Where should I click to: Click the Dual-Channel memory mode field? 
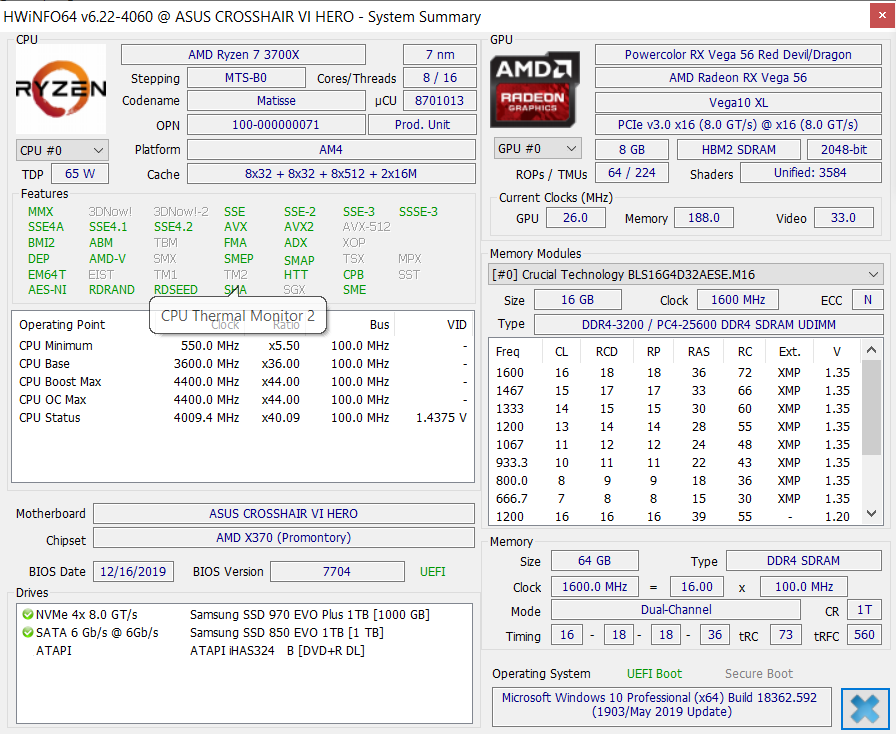(x=676, y=610)
